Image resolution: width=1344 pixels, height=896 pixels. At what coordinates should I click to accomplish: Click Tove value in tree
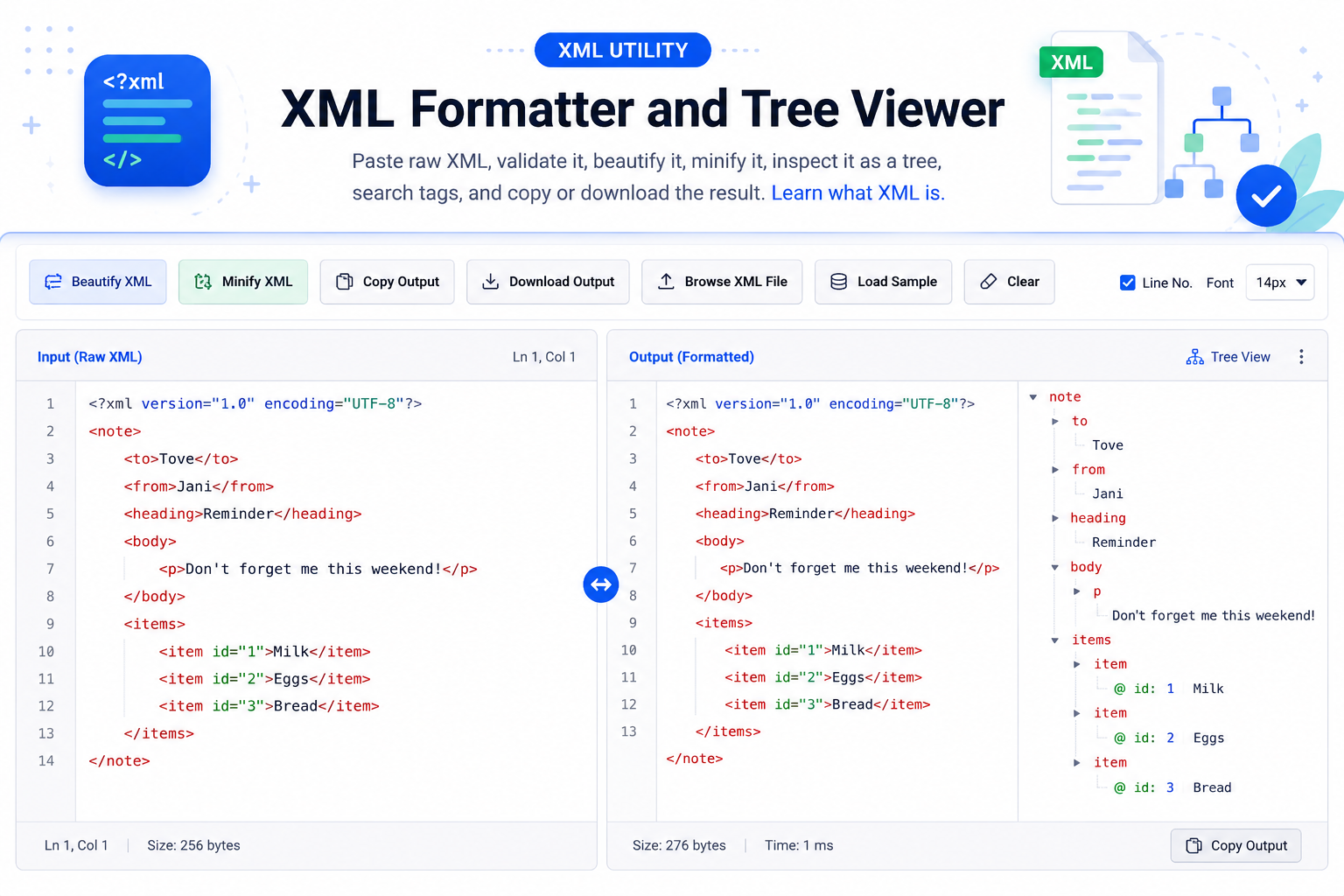click(x=1108, y=445)
